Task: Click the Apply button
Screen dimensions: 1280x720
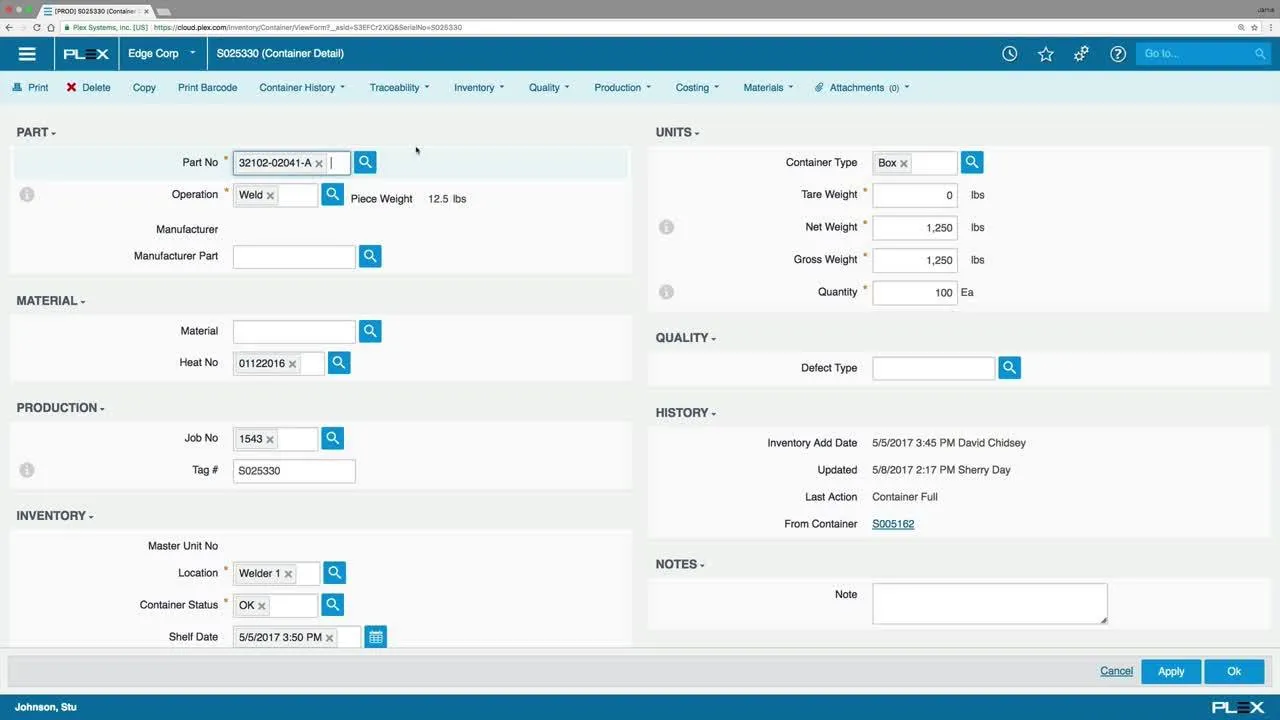Action: coord(1170,671)
